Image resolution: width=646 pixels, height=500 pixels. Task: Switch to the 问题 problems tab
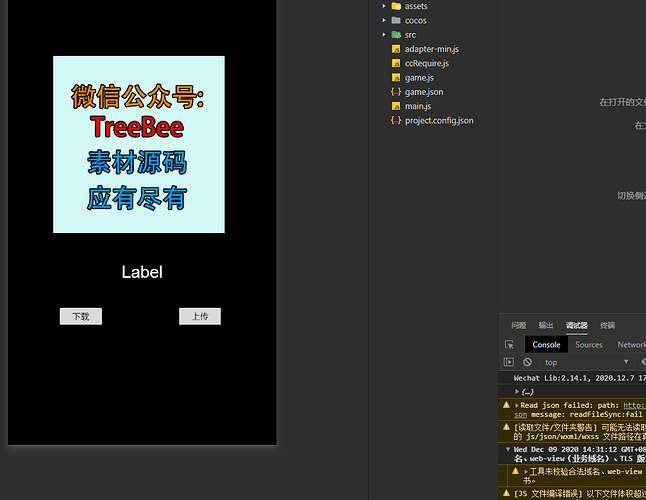[x=519, y=325]
